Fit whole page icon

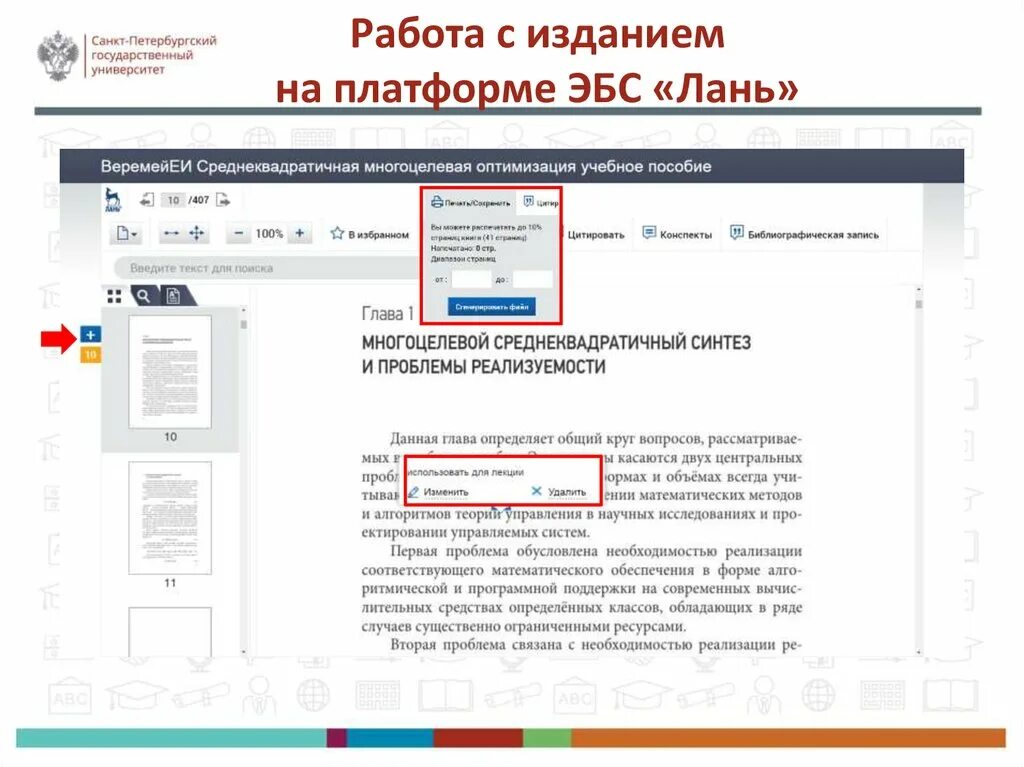197,233
